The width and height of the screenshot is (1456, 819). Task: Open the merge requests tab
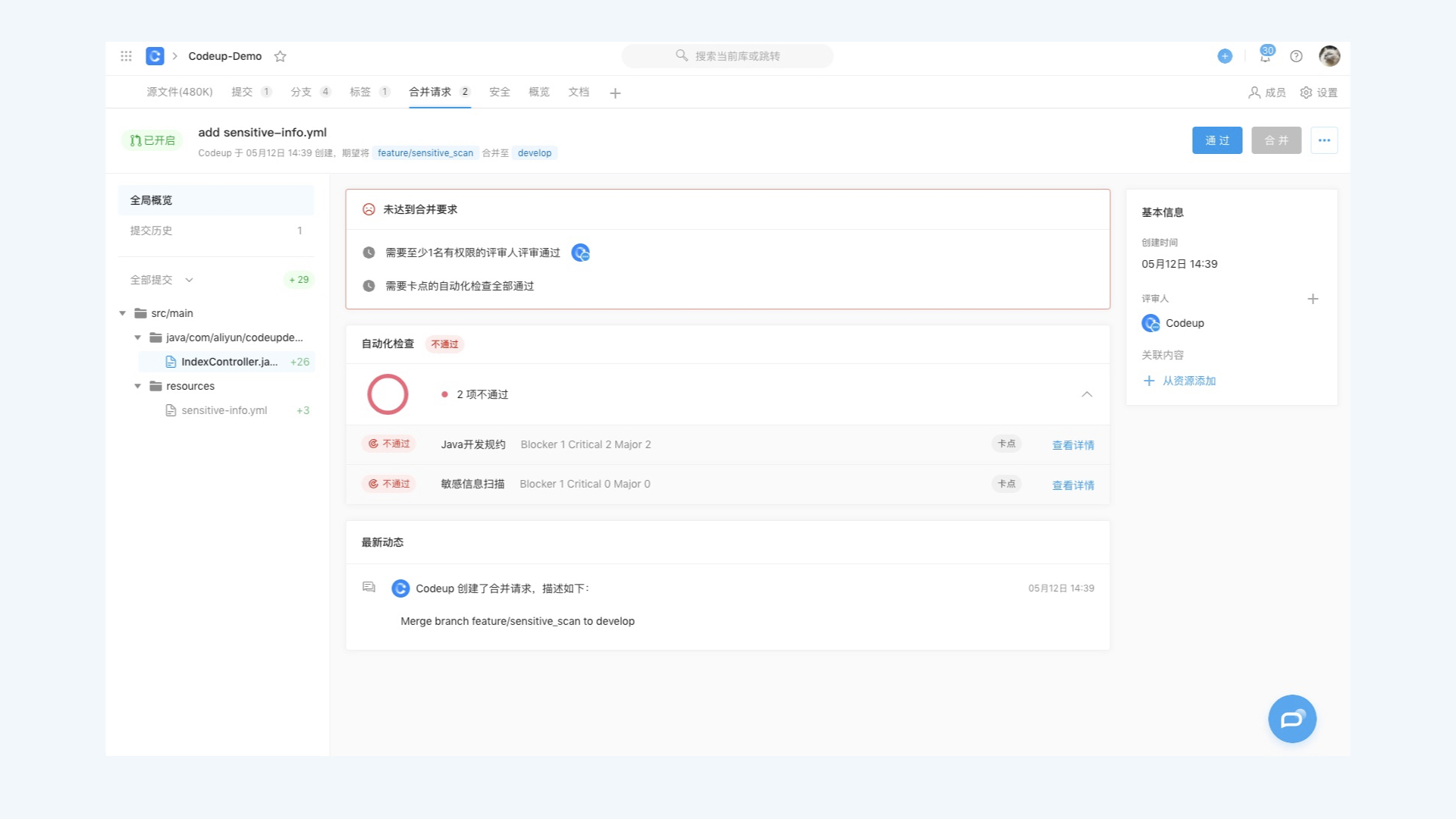[440, 92]
